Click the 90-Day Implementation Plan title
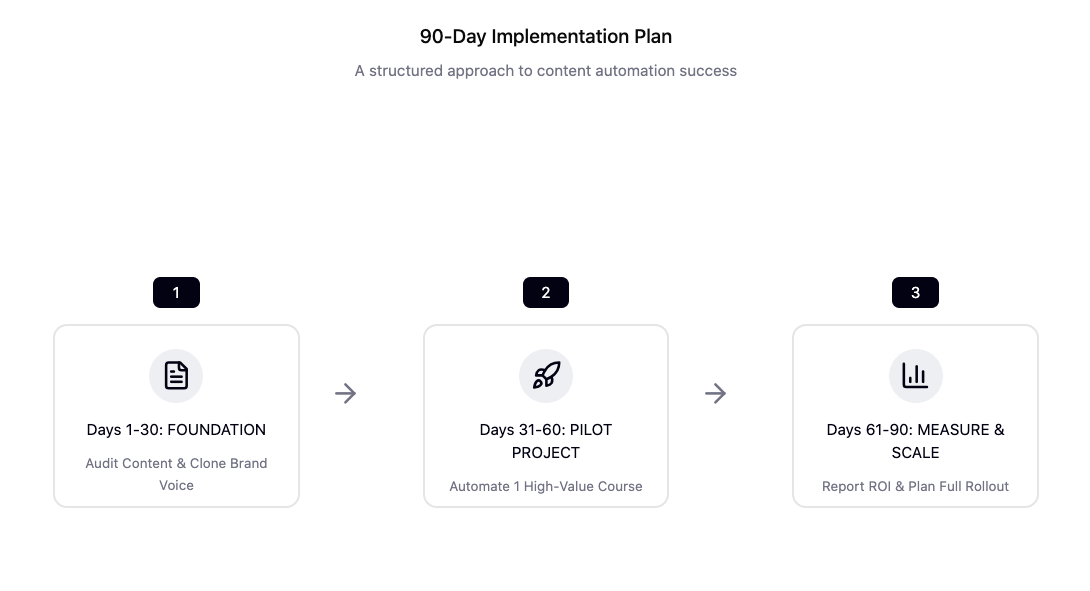The width and height of the screenshot is (1090, 591). 546,36
